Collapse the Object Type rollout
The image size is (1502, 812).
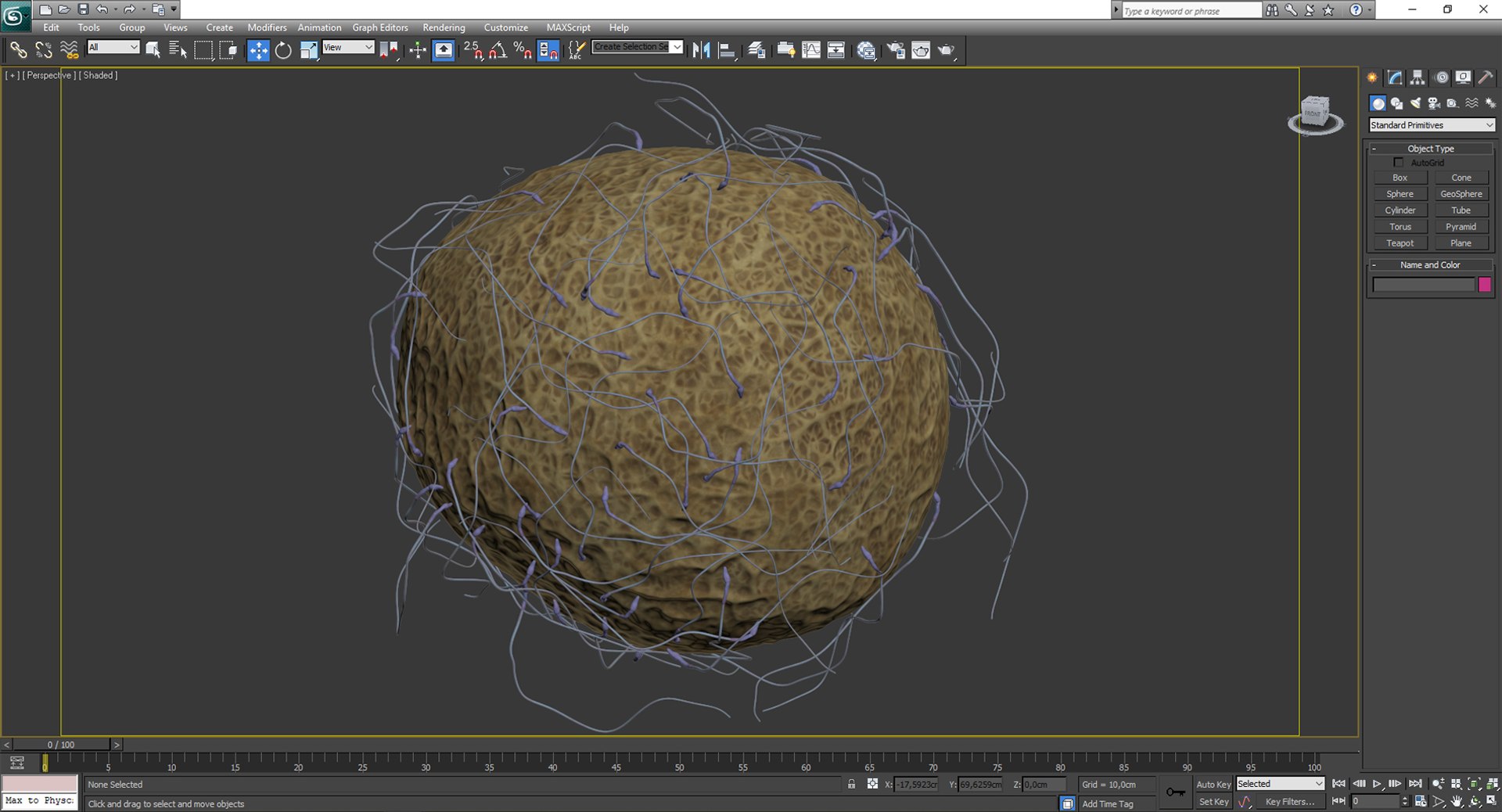(x=1431, y=149)
